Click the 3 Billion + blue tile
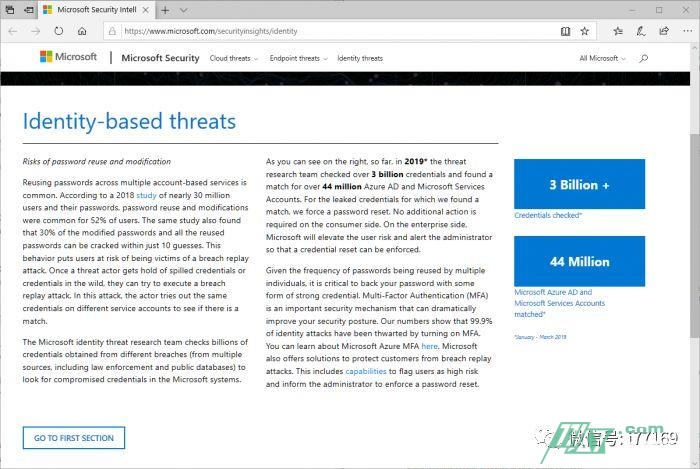The height and width of the screenshot is (469, 700). coord(579,184)
